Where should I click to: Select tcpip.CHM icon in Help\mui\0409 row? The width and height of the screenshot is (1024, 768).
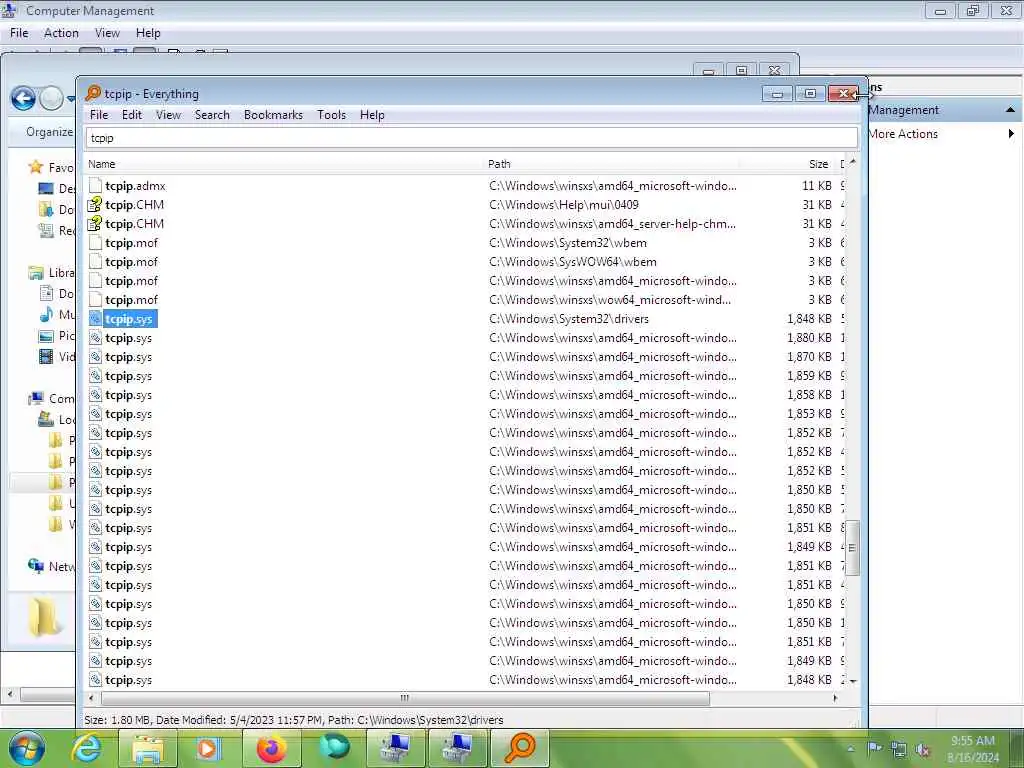tap(95, 205)
